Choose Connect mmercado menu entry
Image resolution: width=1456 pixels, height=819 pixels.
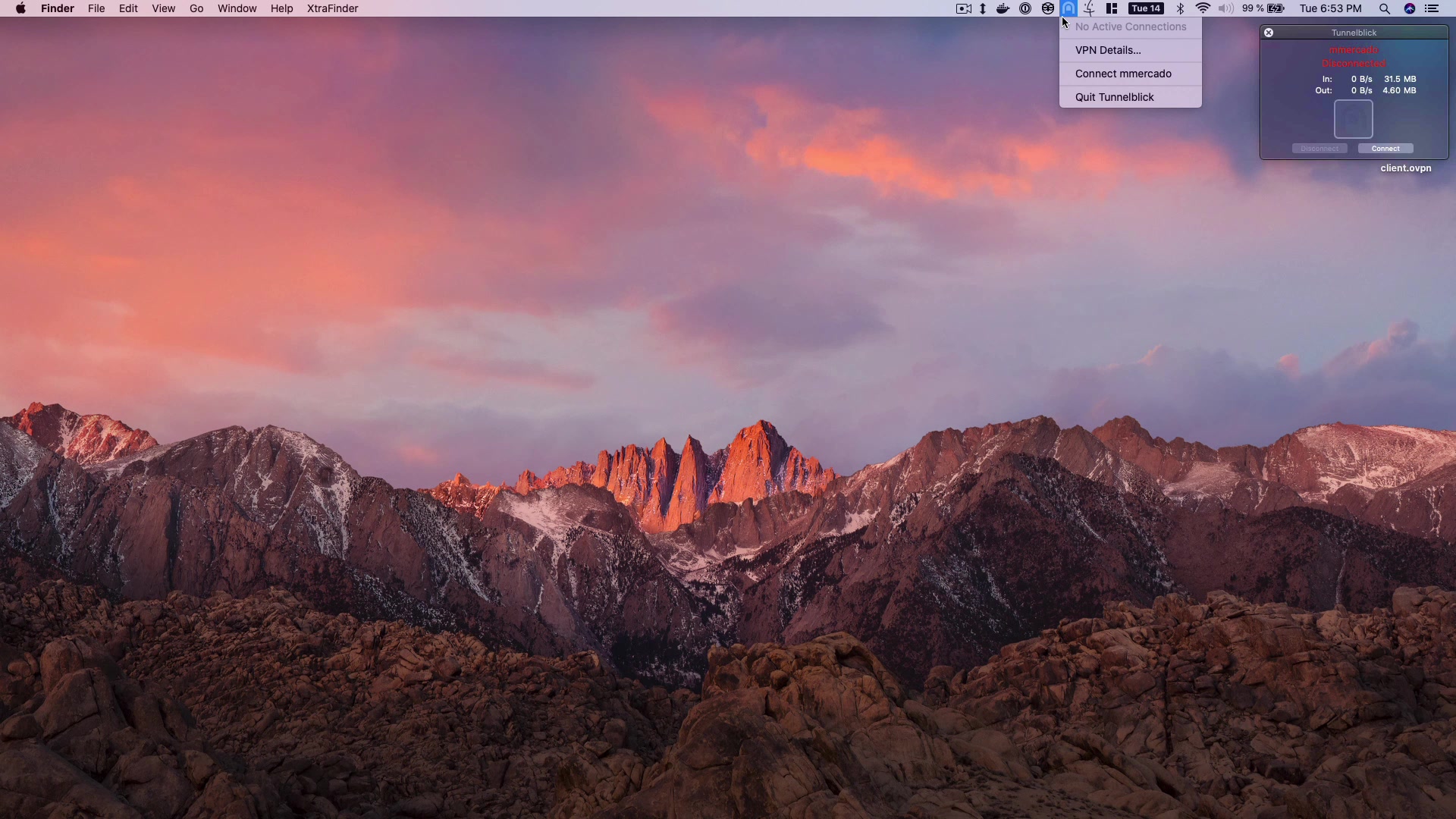coord(1123,74)
